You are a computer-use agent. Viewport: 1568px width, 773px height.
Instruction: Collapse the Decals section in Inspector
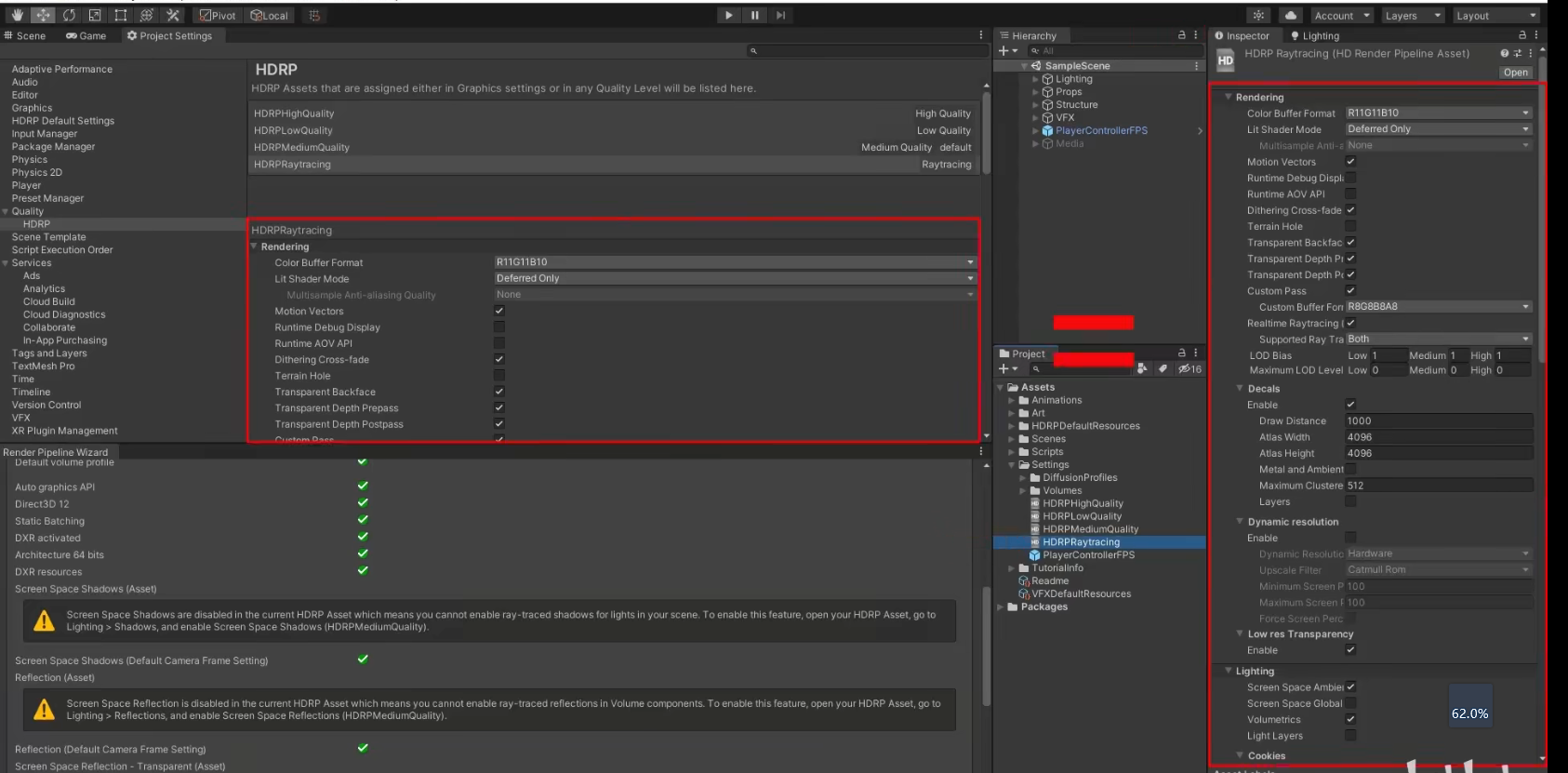pos(1240,388)
